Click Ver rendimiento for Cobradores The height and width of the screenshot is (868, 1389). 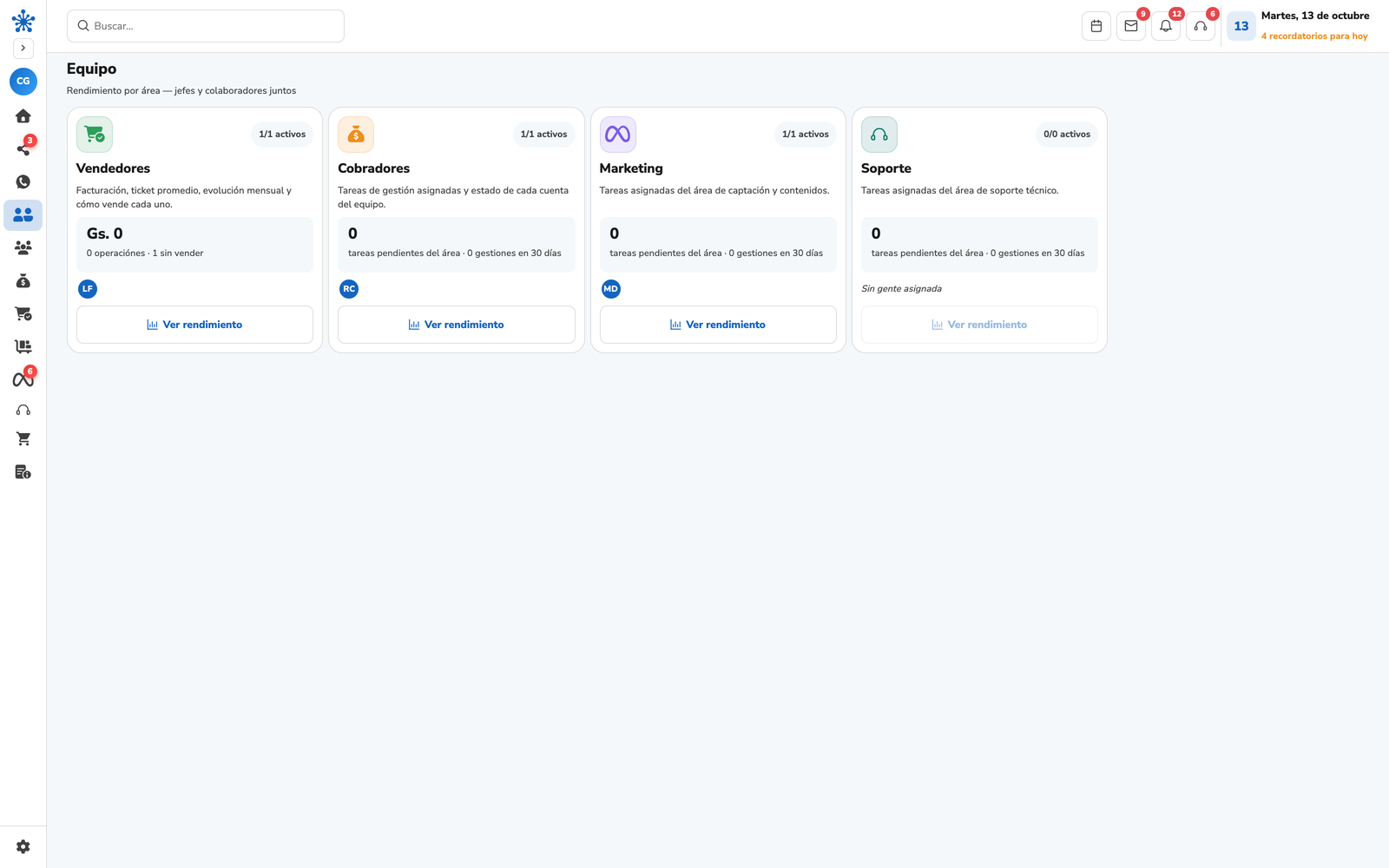point(457,325)
